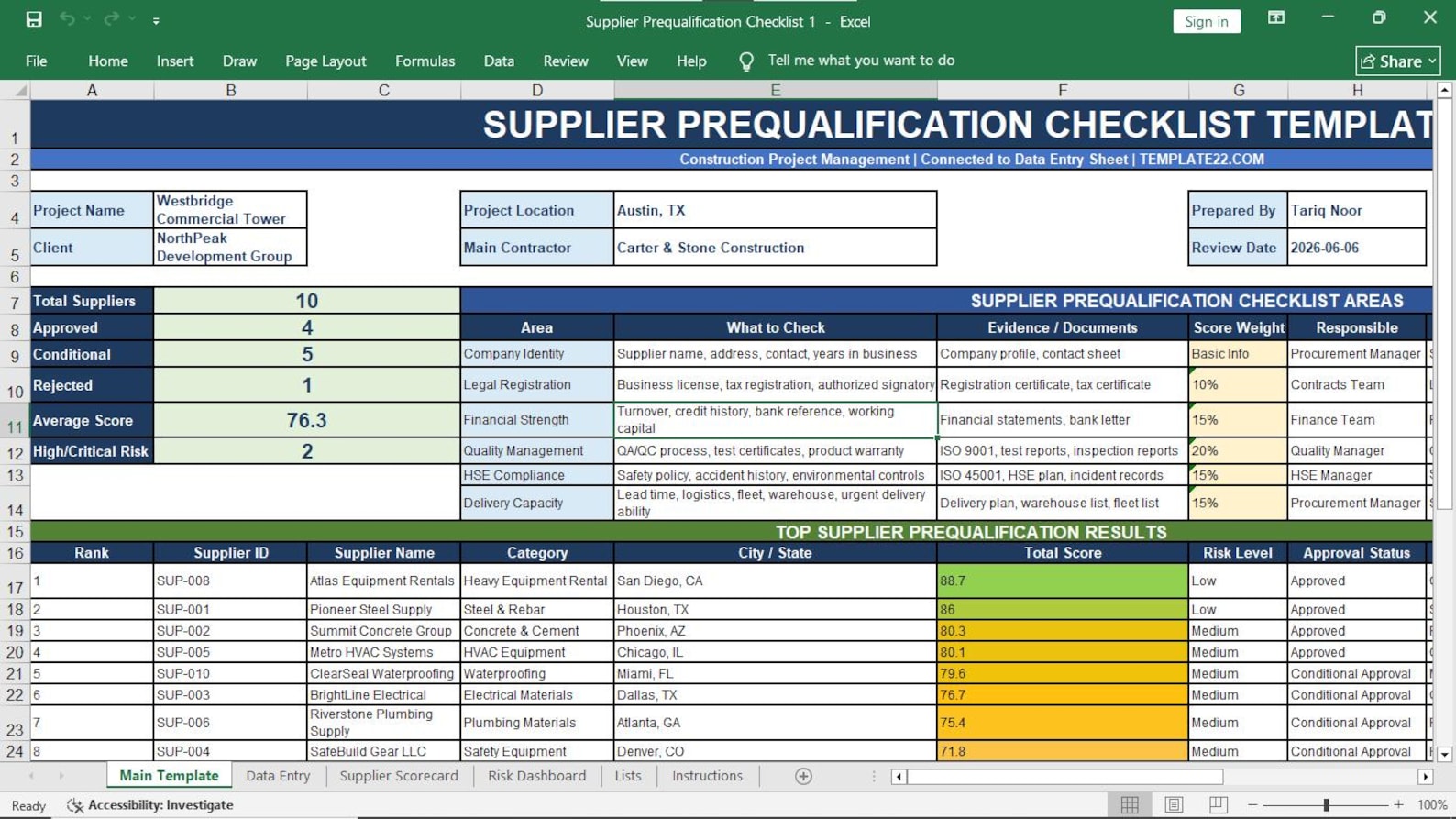Switch to the Data Entry sheet tab

tap(278, 776)
